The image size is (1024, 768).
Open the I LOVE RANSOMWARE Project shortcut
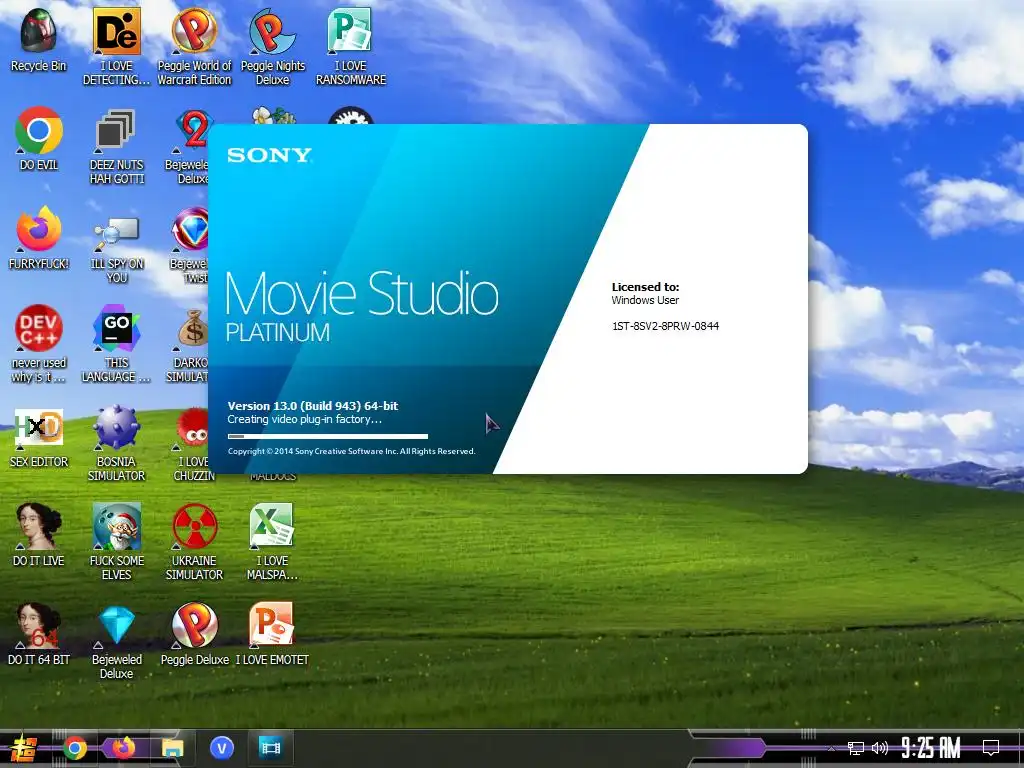coord(351,46)
